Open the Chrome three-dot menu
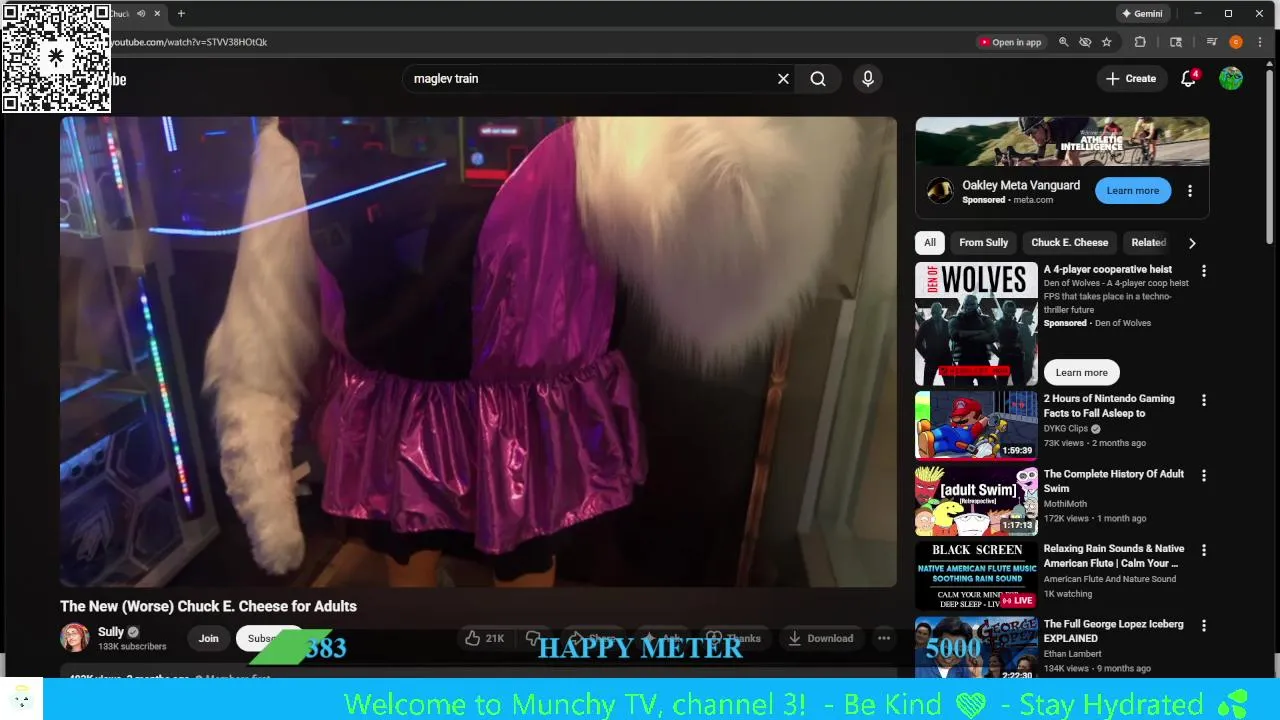The width and height of the screenshot is (1280, 720). tap(1260, 42)
